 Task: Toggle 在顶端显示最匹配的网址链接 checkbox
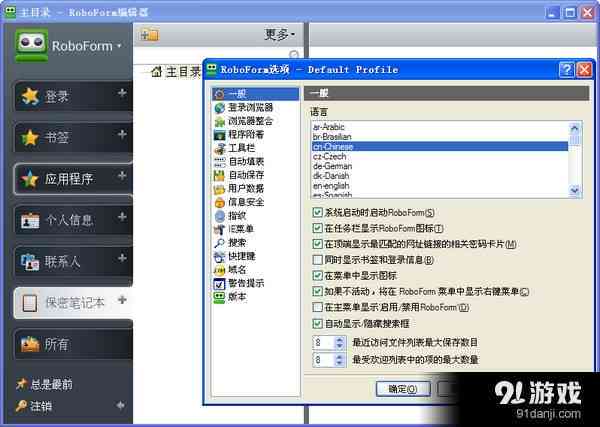tap(317, 244)
